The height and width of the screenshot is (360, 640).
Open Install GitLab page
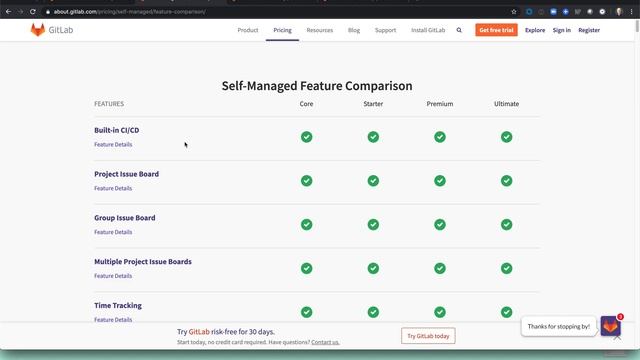click(x=428, y=30)
